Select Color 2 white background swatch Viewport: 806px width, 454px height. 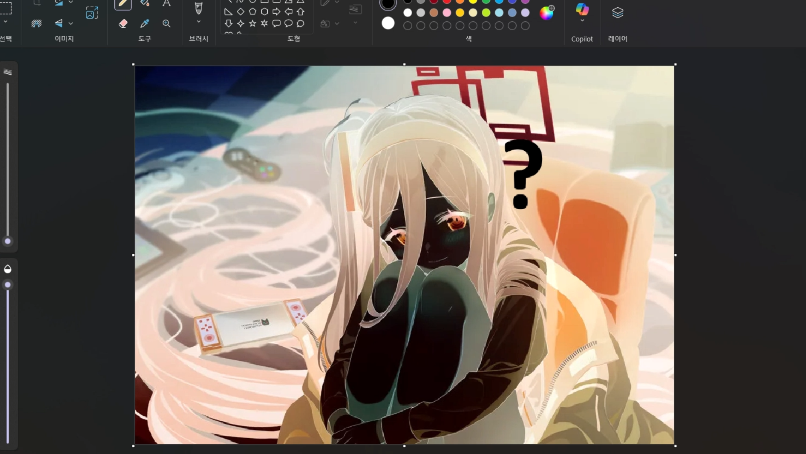click(x=388, y=23)
